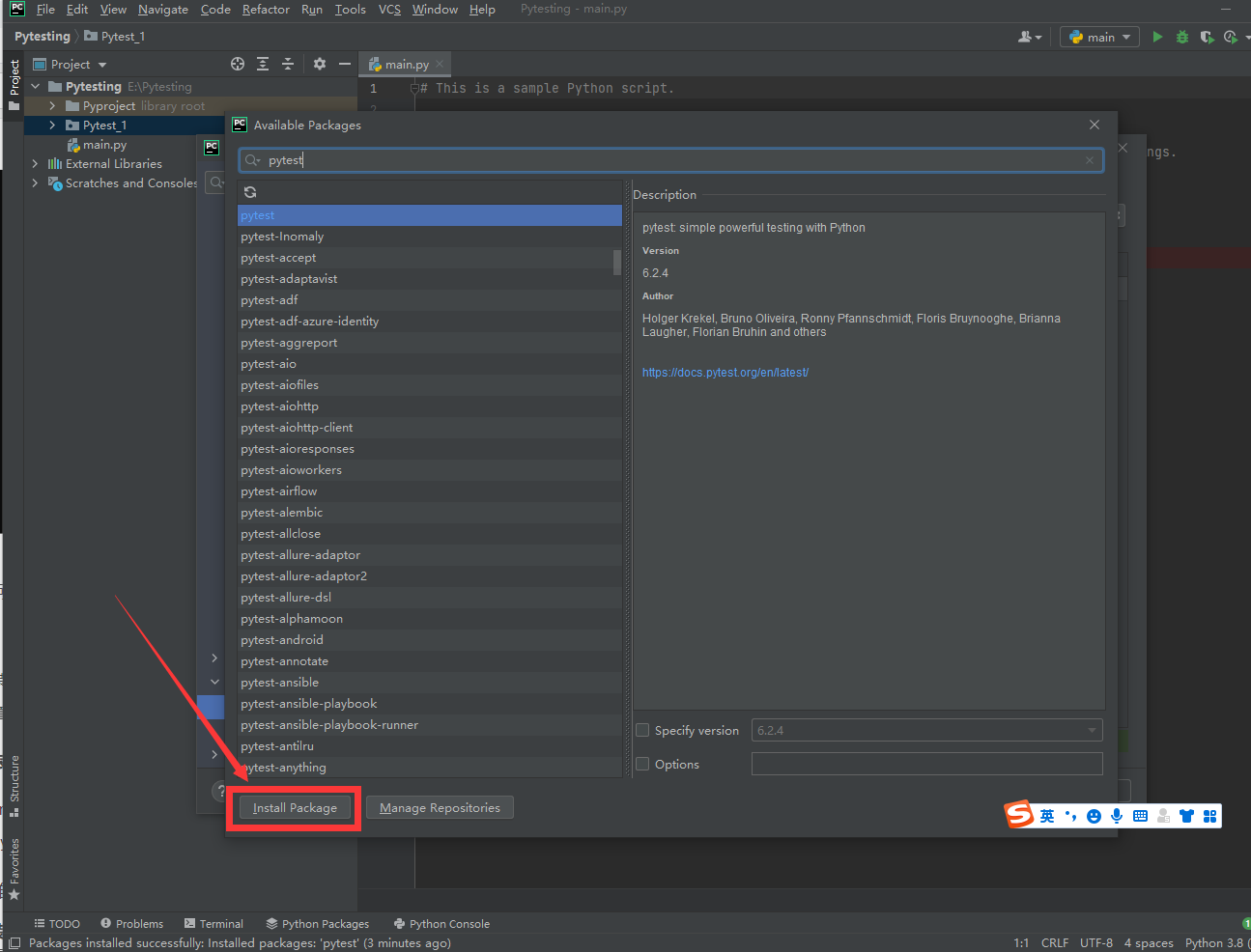Viewport: 1251px width, 952px height.
Task: Start debugging with the bug icon
Action: click(x=1182, y=37)
